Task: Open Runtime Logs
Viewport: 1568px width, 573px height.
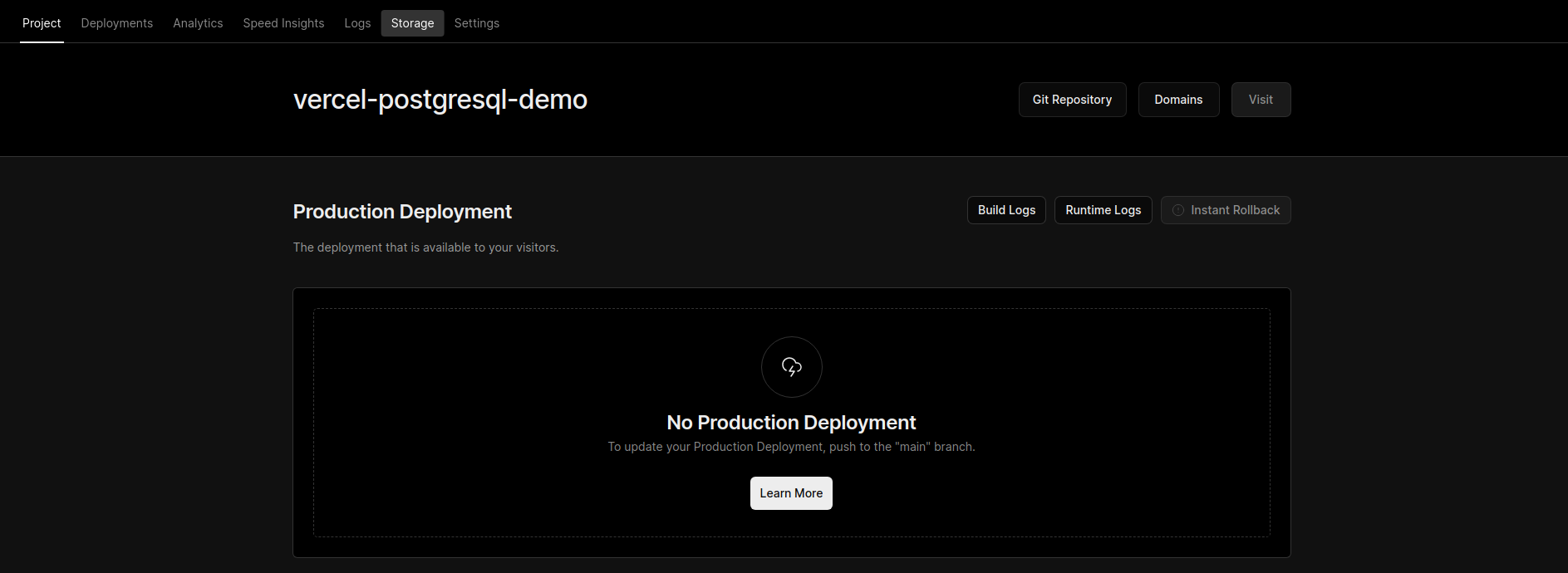Action: (1103, 210)
